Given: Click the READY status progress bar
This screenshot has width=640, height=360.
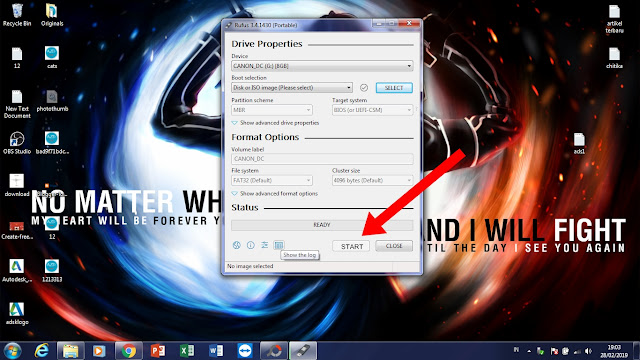Looking at the screenshot, I should (x=322, y=225).
